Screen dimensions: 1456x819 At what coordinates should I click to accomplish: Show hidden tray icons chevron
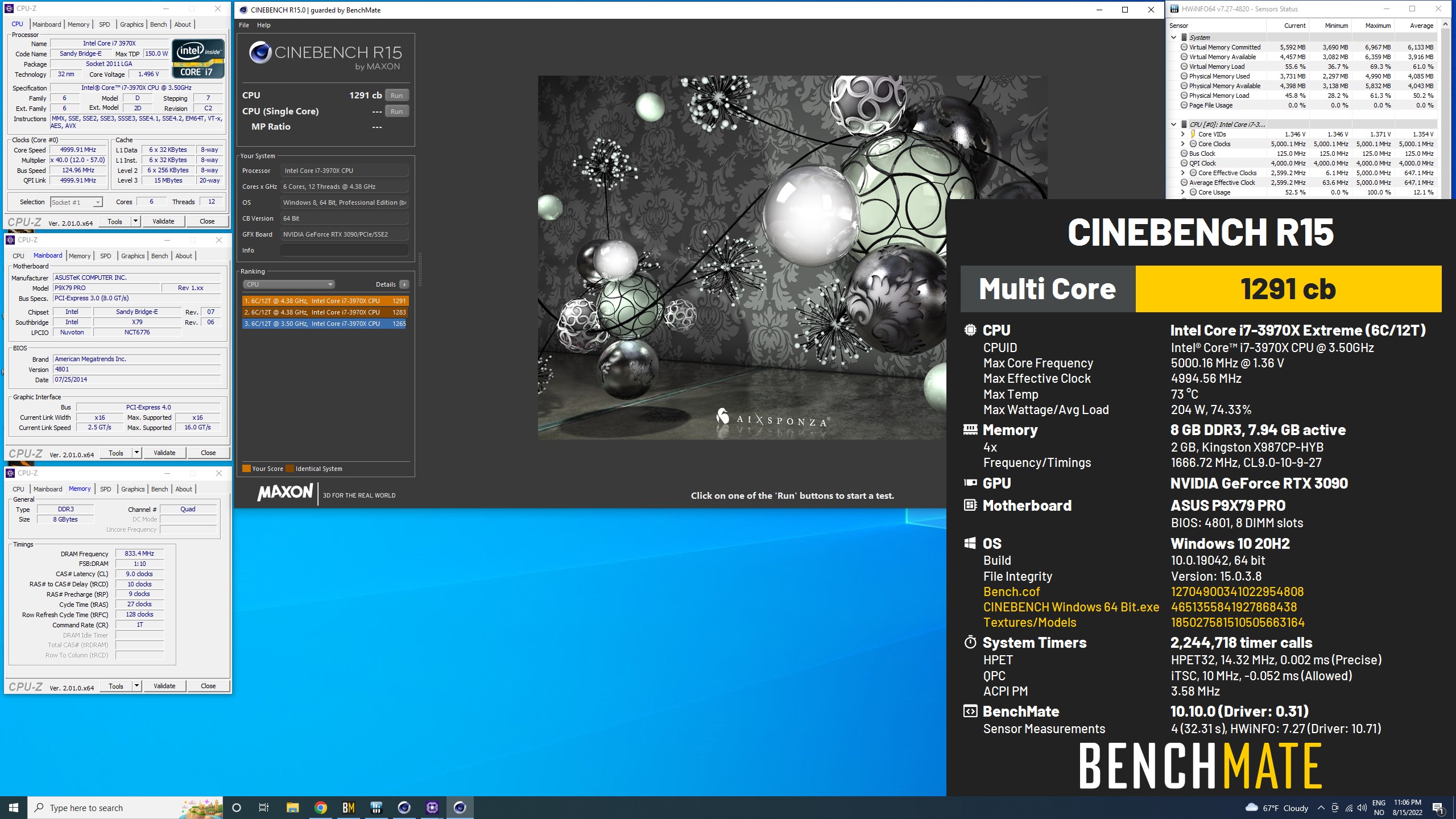(x=1321, y=808)
